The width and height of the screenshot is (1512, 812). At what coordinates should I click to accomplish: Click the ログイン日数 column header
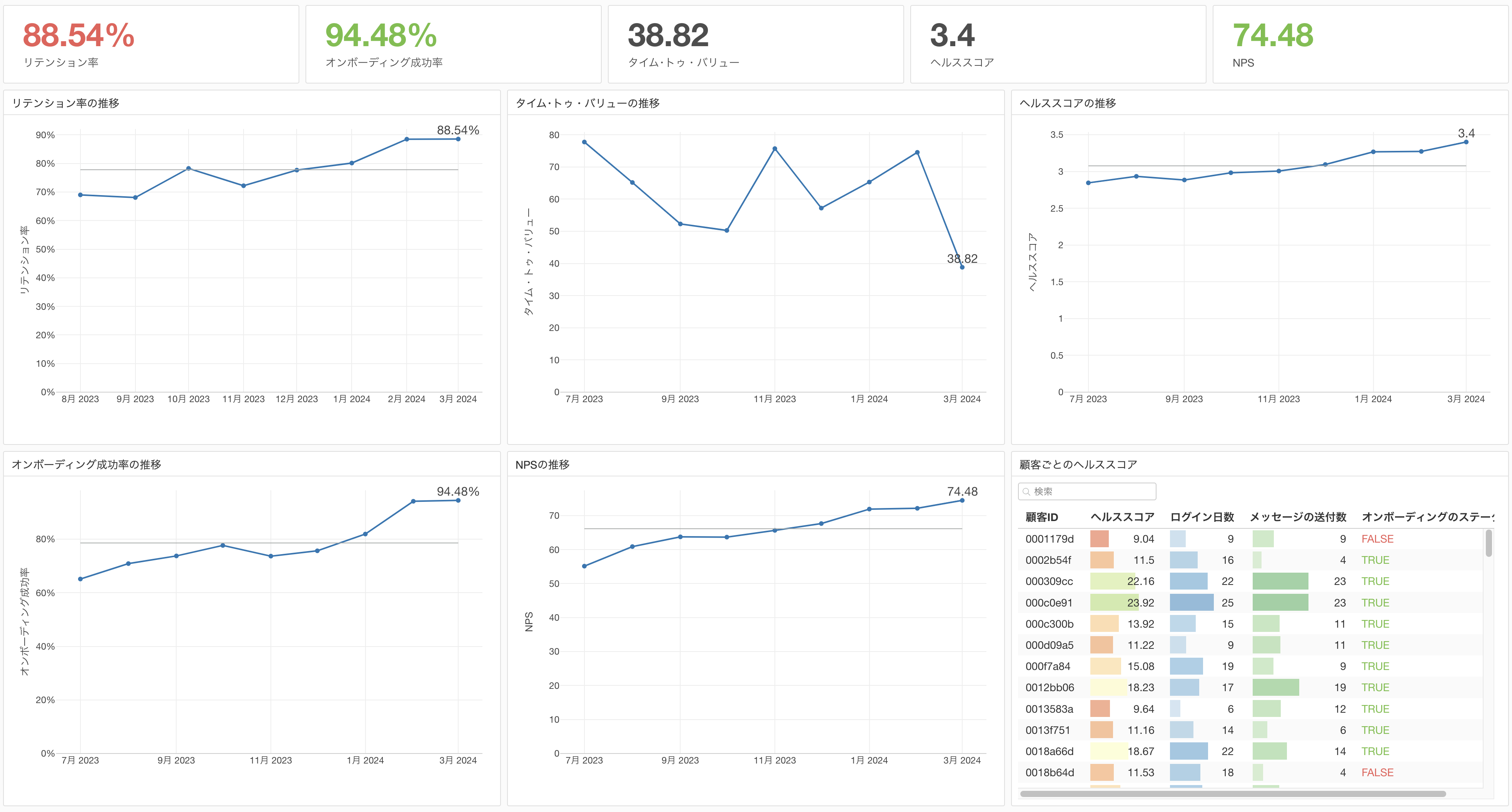(x=1202, y=517)
